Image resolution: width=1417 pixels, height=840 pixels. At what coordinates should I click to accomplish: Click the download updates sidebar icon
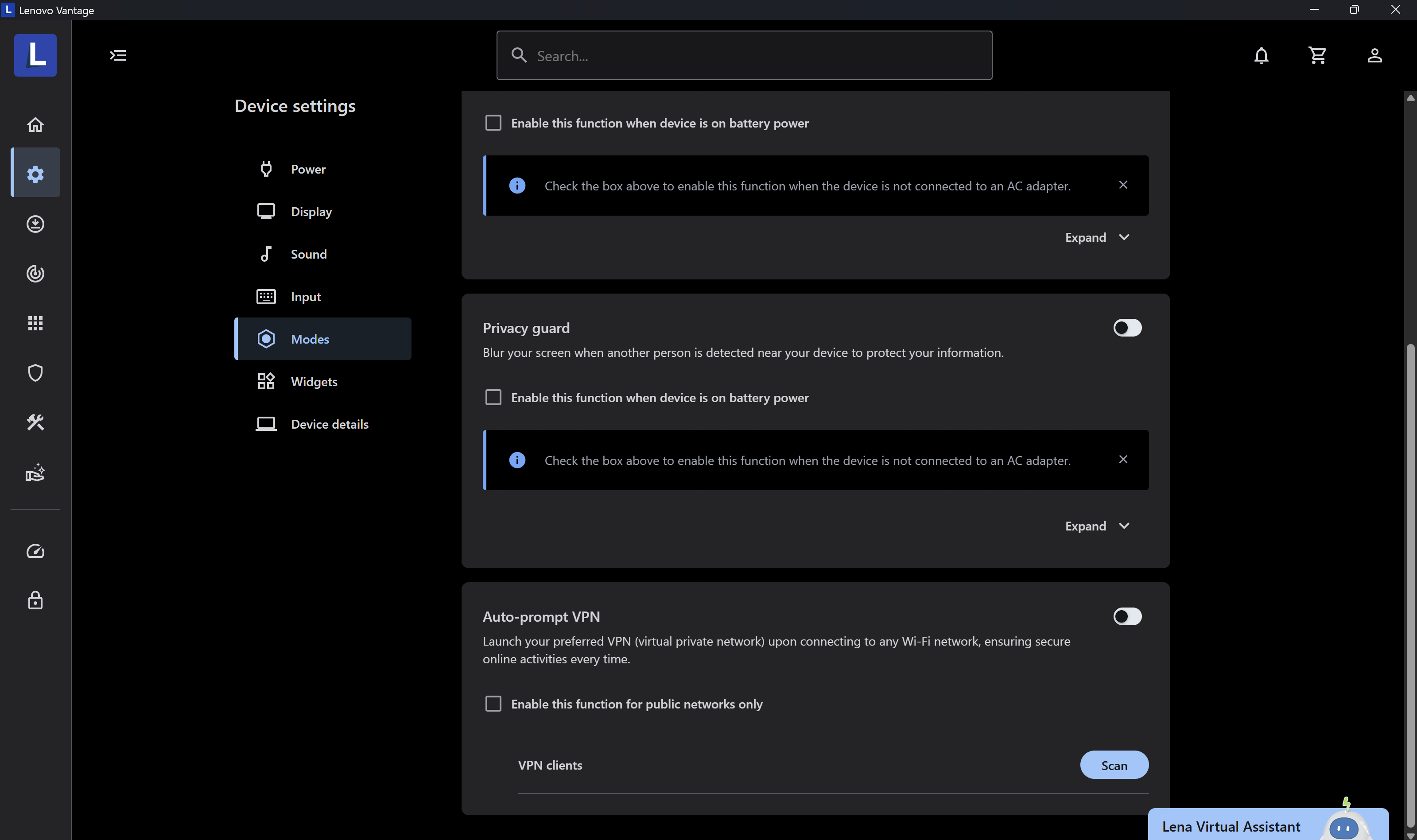pos(35,224)
